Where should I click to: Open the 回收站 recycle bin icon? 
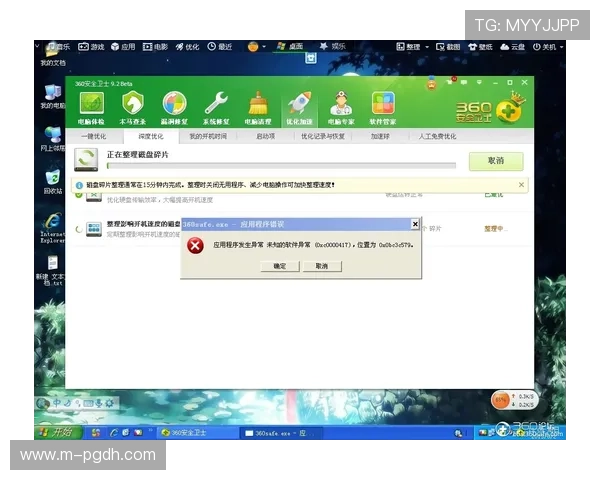[x=53, y=182]
